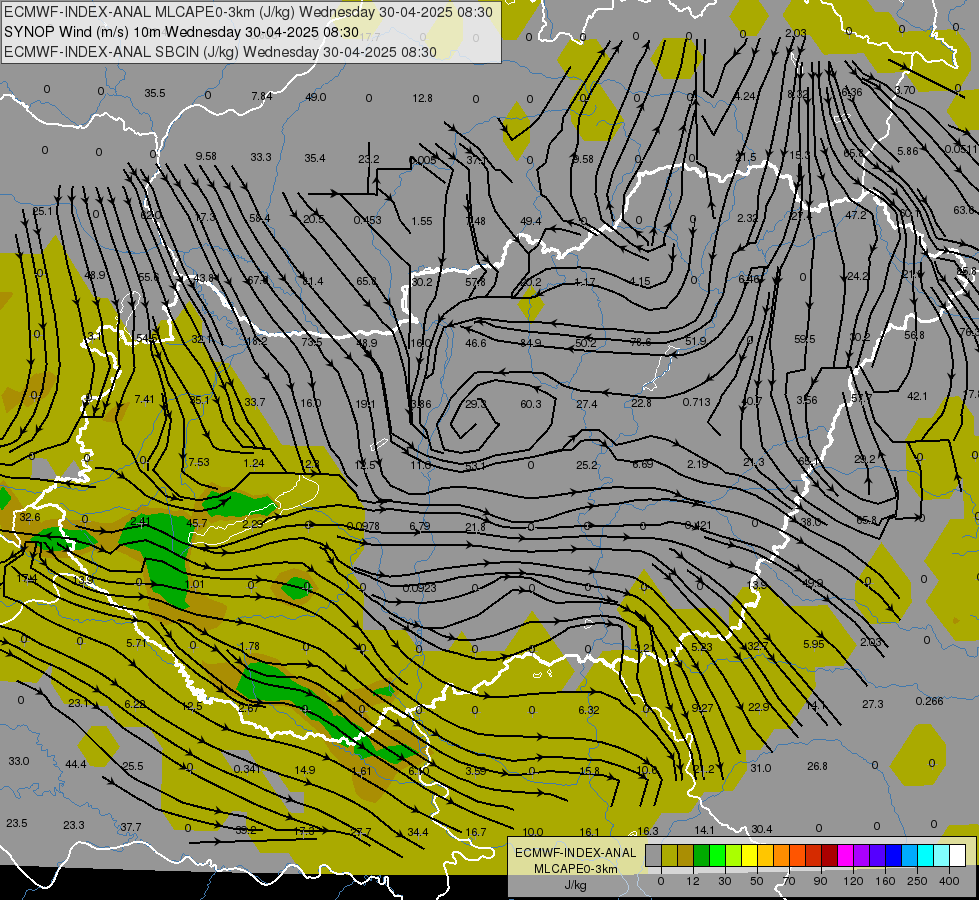Click the pure yellow legend swatch

tap(750, 855)
